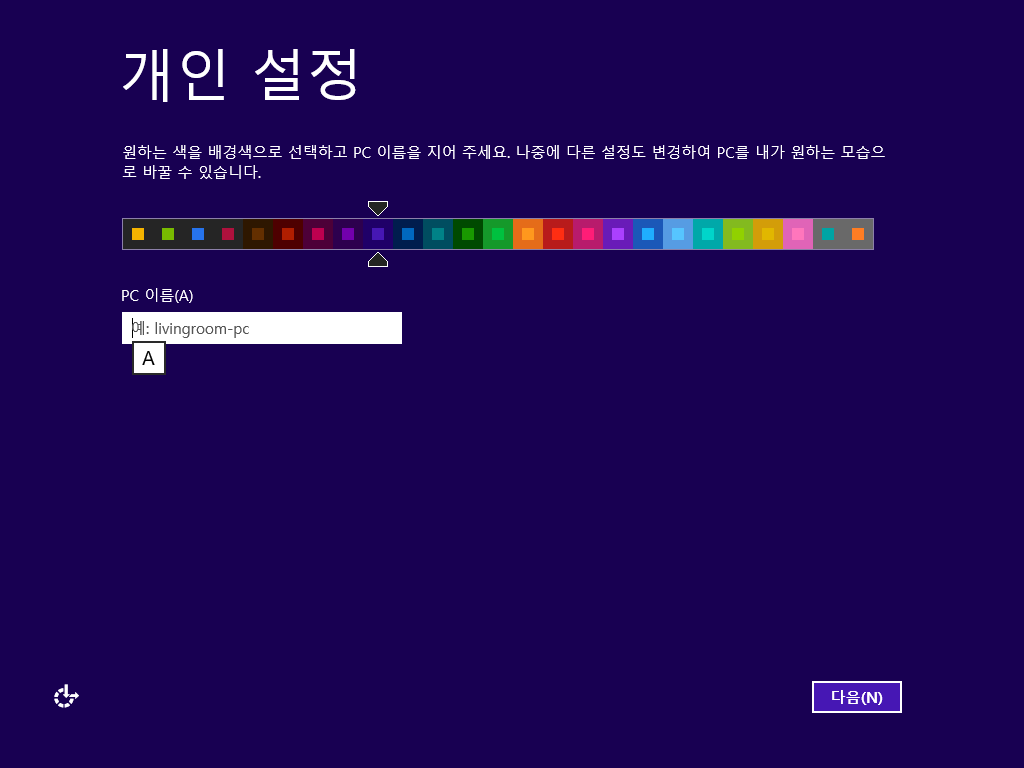
Task: Select the lime green swatch near gold
Action: click(x=739, y=234)
